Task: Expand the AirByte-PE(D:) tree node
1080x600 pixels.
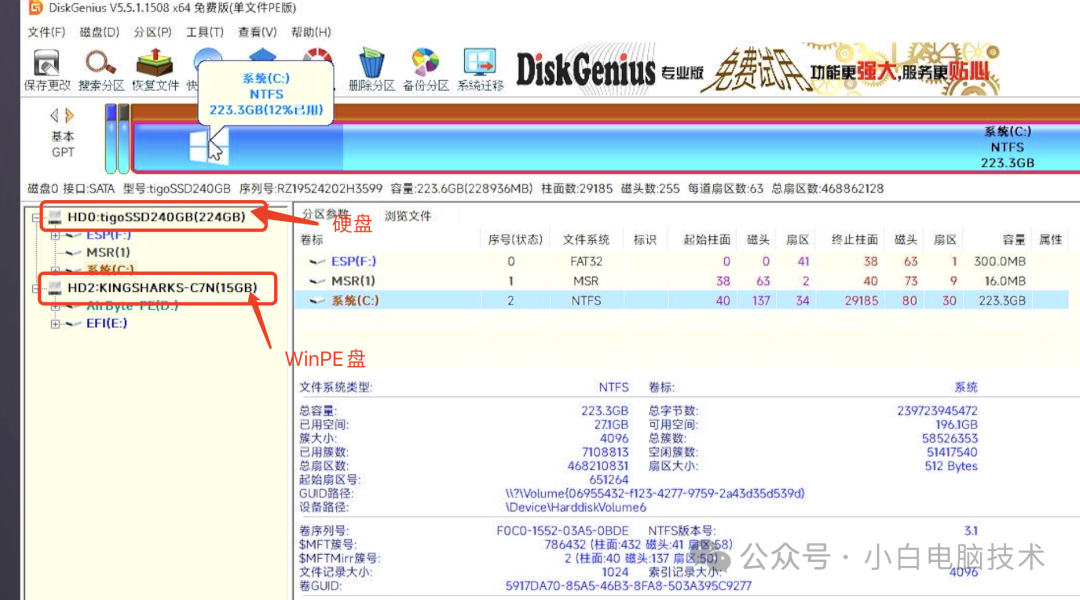Action: 55,306
